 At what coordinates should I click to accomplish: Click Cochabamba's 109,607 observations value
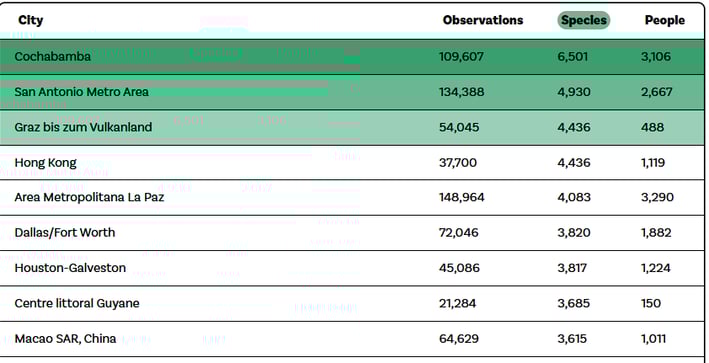point(461,57)
